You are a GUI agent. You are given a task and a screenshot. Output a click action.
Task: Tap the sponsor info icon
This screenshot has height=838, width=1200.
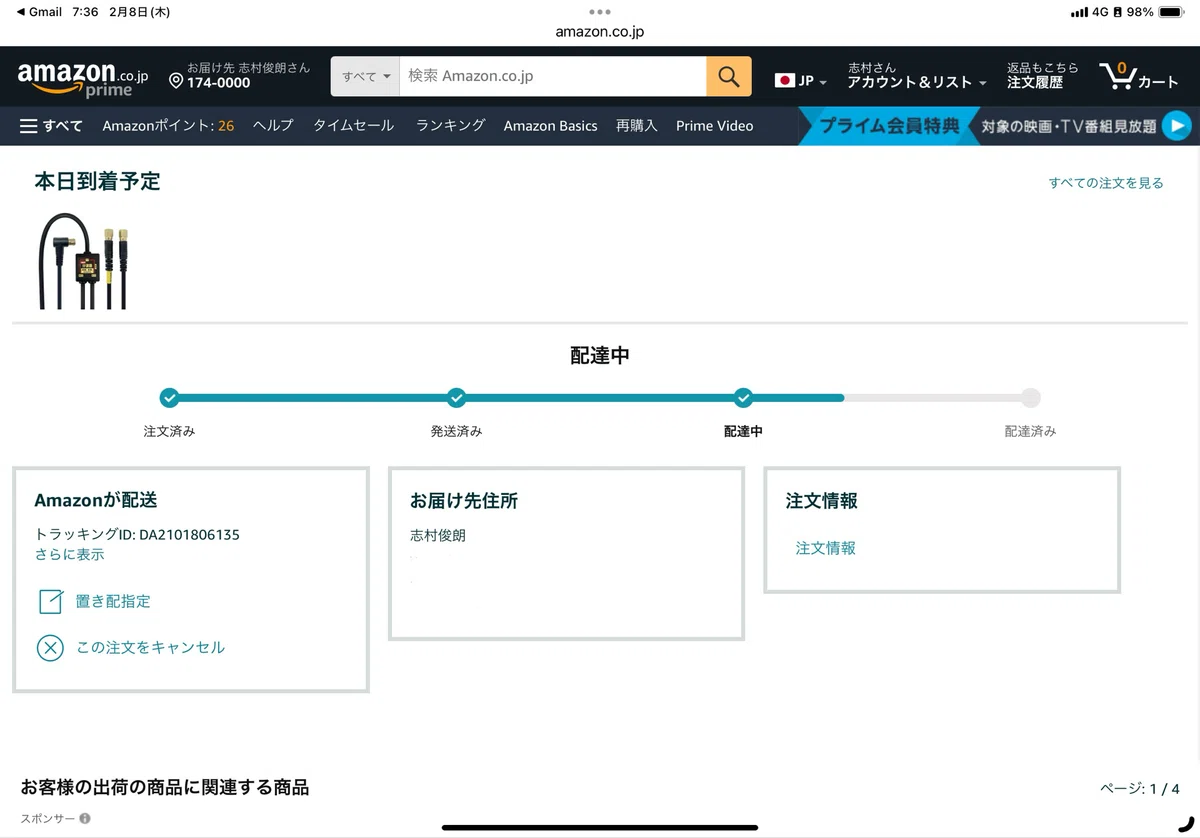85,818
